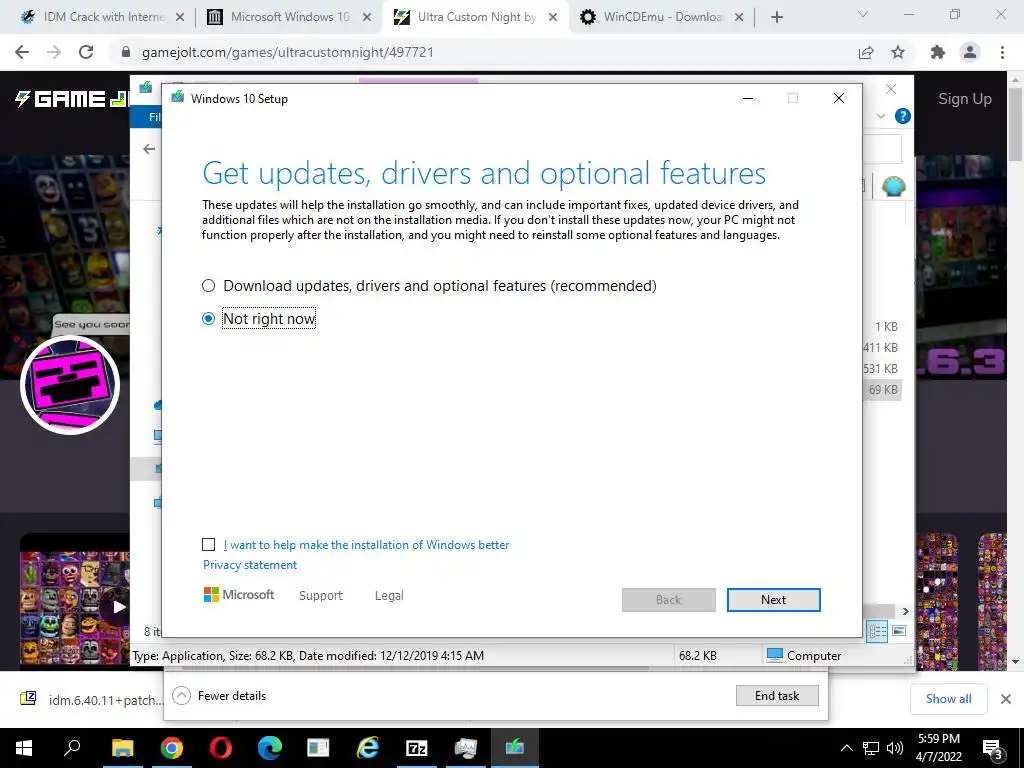Open network tray icon
This screenshot has height=768, width=1024.
[x=871, y=748]
